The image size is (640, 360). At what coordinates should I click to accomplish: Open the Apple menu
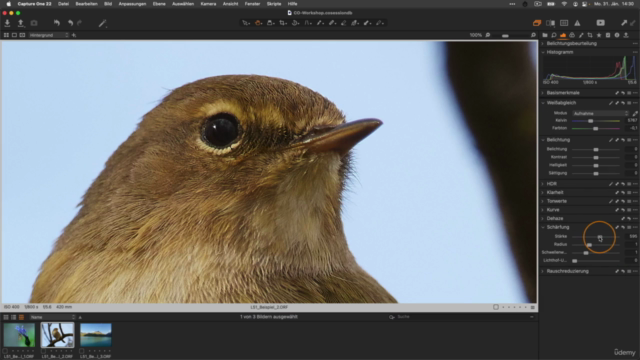pyautogui.click(x=8, y=4)
